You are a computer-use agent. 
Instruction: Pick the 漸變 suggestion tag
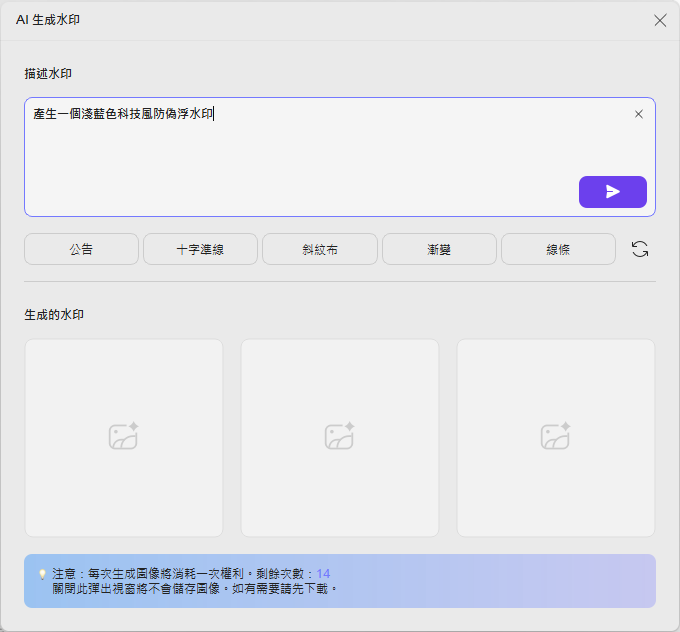point(439,249)
